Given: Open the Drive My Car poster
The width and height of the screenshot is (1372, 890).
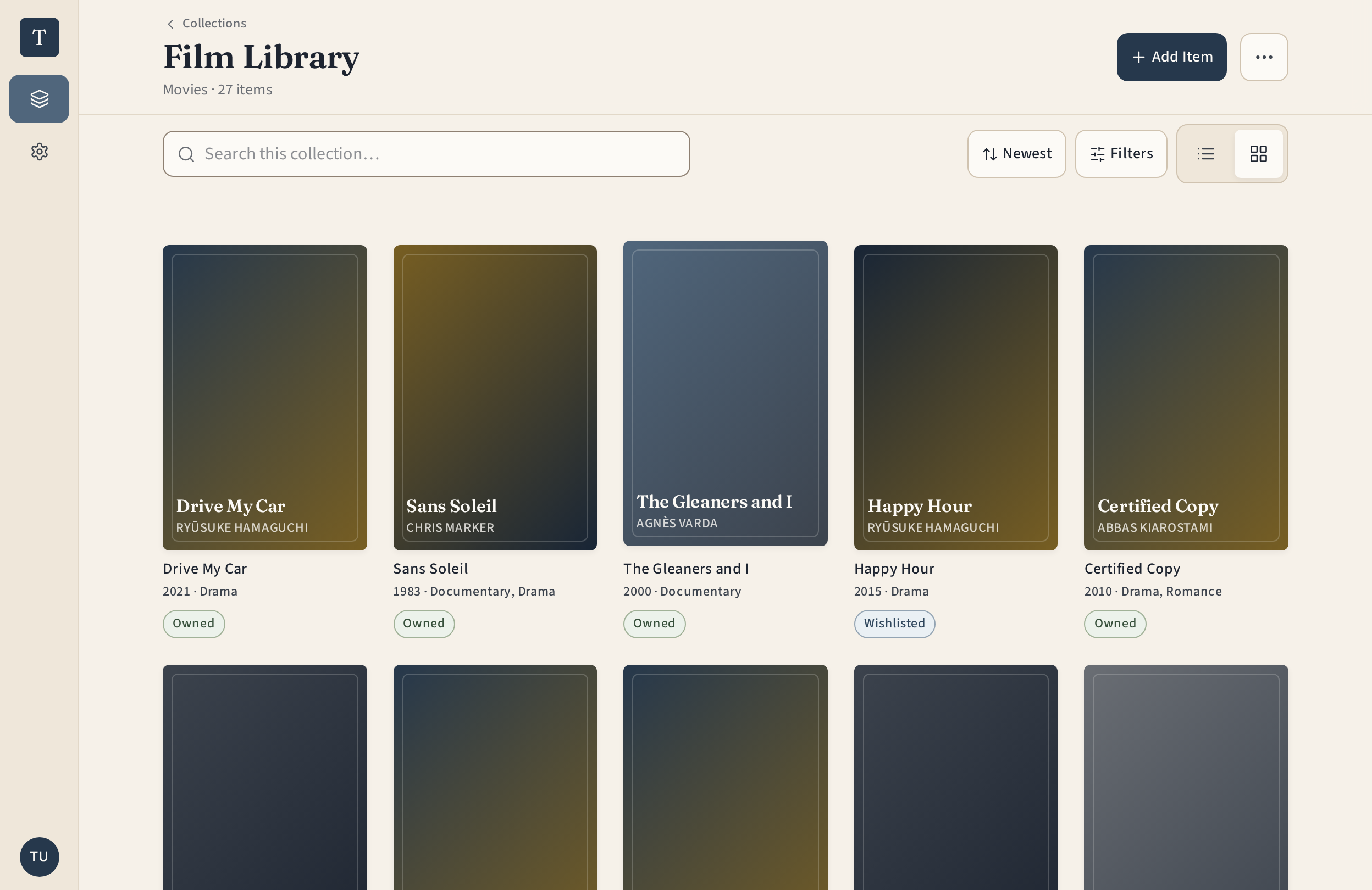Looking at the screenshot, I should tap(264, 397).
